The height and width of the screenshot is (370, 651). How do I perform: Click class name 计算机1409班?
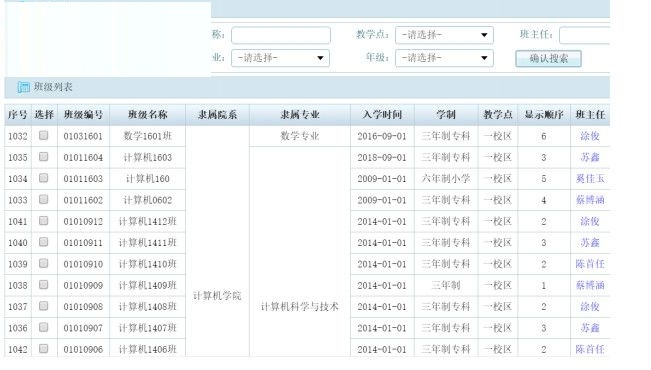pyautogui.click(x=147, y=285)
